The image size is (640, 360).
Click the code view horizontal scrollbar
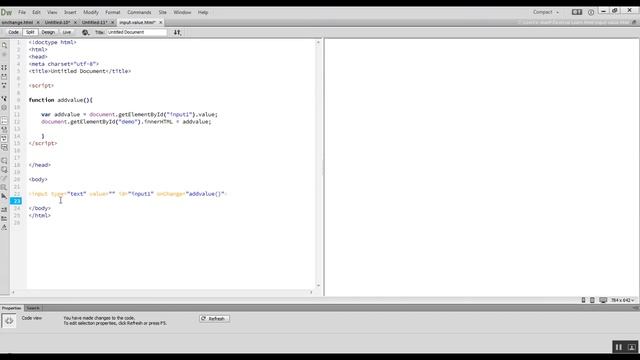click(x=162, y=292)
